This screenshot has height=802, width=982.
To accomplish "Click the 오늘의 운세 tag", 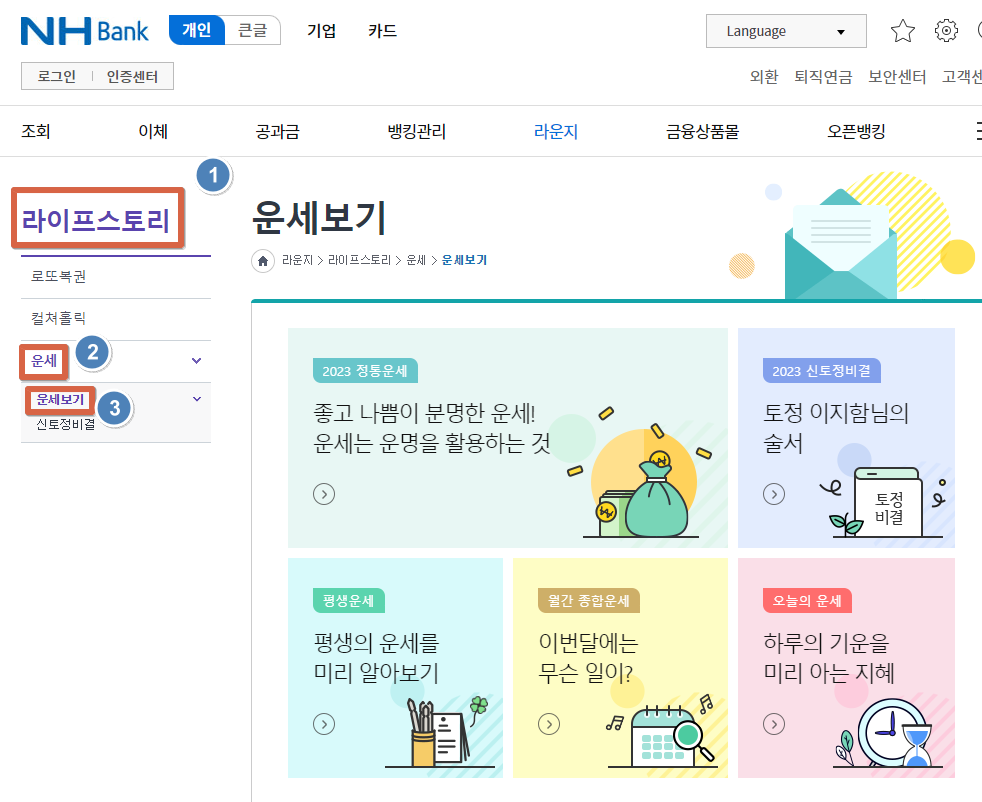I will (807, 601).
